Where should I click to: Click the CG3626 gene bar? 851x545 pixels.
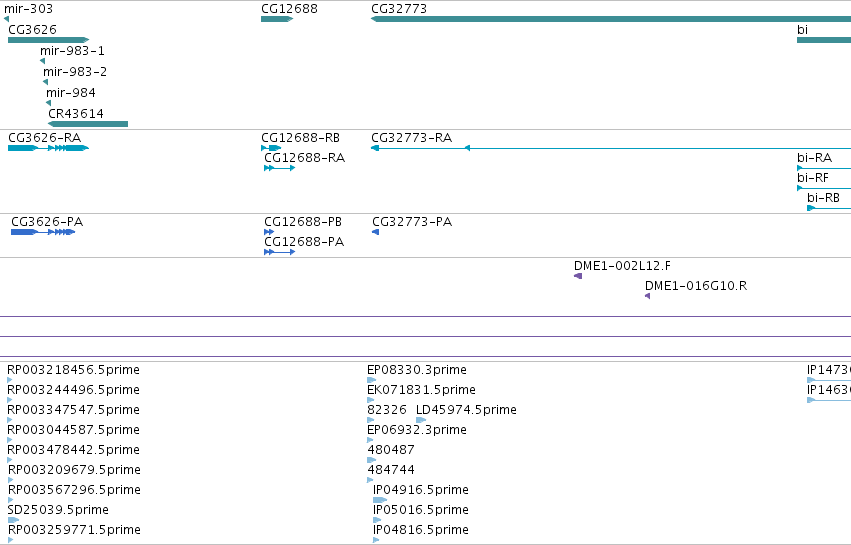coord(48,40)
